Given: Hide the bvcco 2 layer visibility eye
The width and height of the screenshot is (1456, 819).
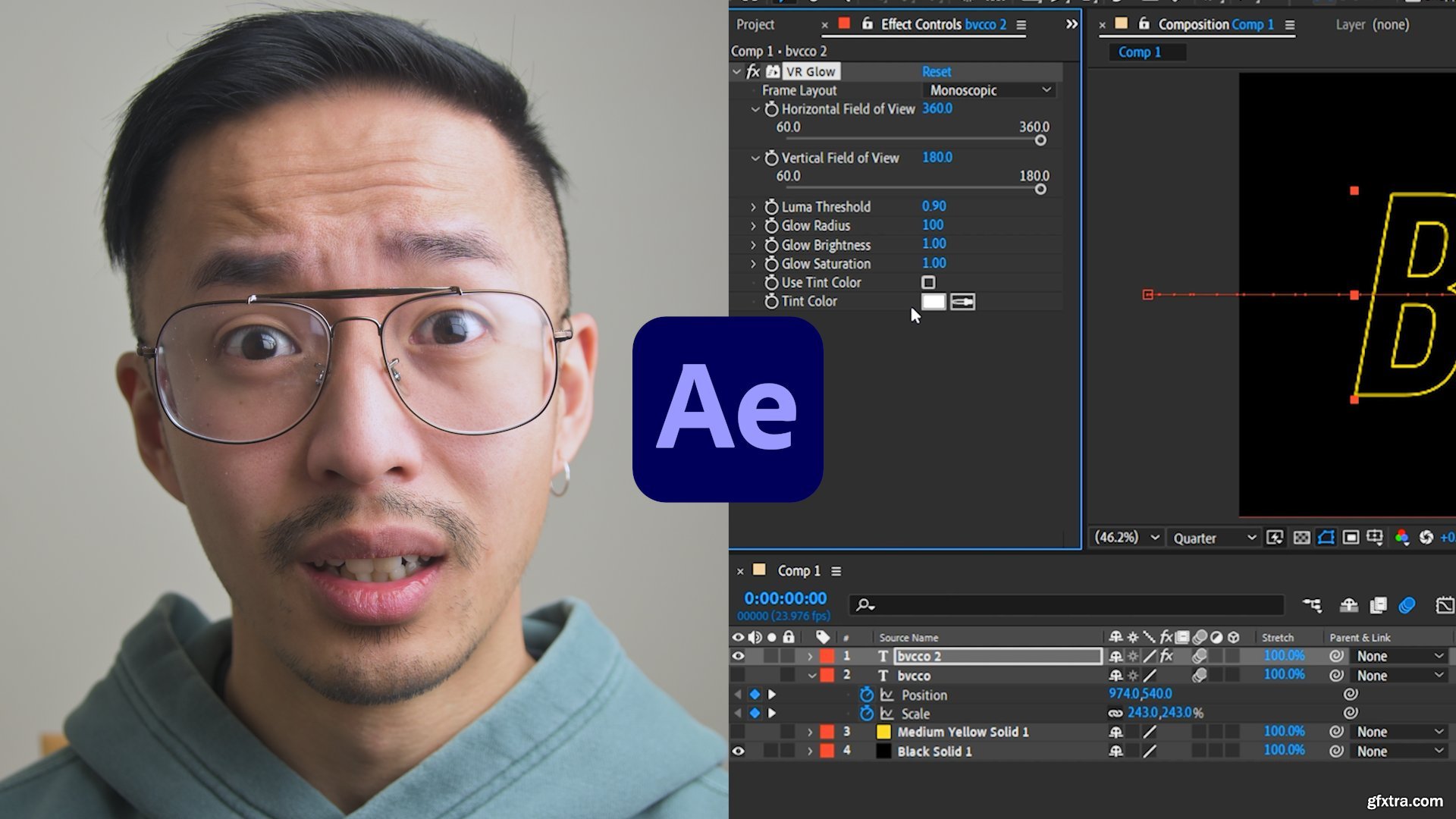Looking at the screenshot, I should pos(739,656).
